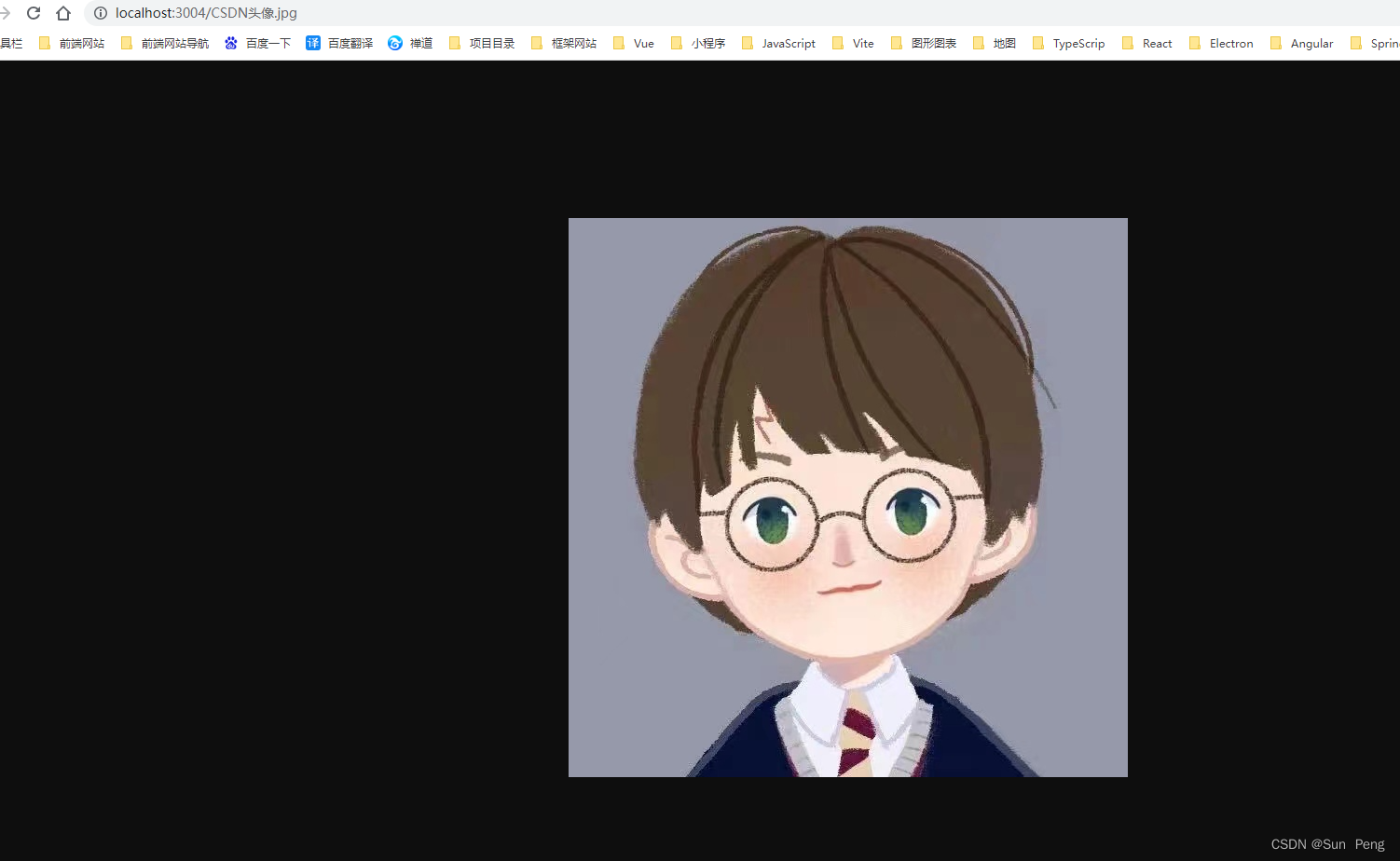Reload the page with the refresh icon
Image resolution: width=1400 pixels, height=861 pixels.
(x=34, y=13)
